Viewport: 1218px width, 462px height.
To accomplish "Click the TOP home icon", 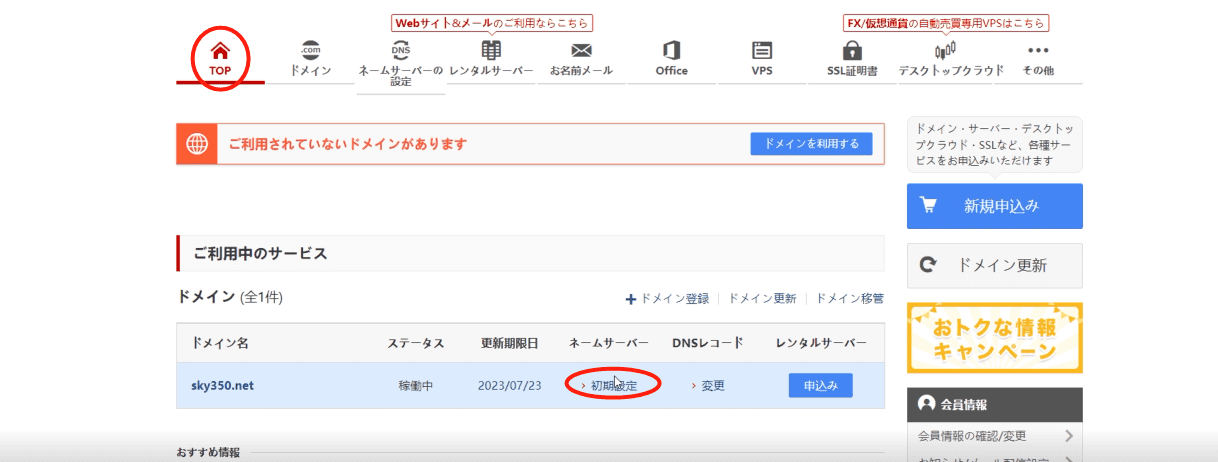I will coord(220,50).
